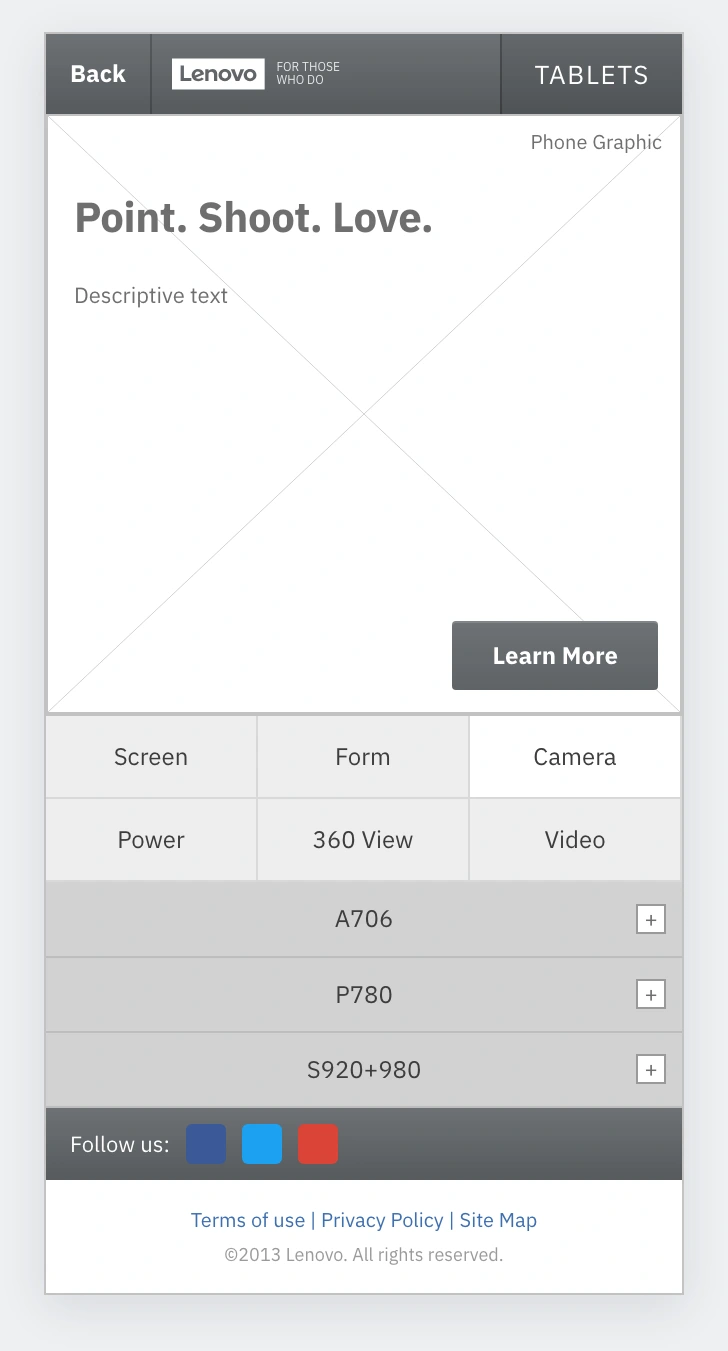
Task: Switch to the Form tab
Action: [363, 757]
